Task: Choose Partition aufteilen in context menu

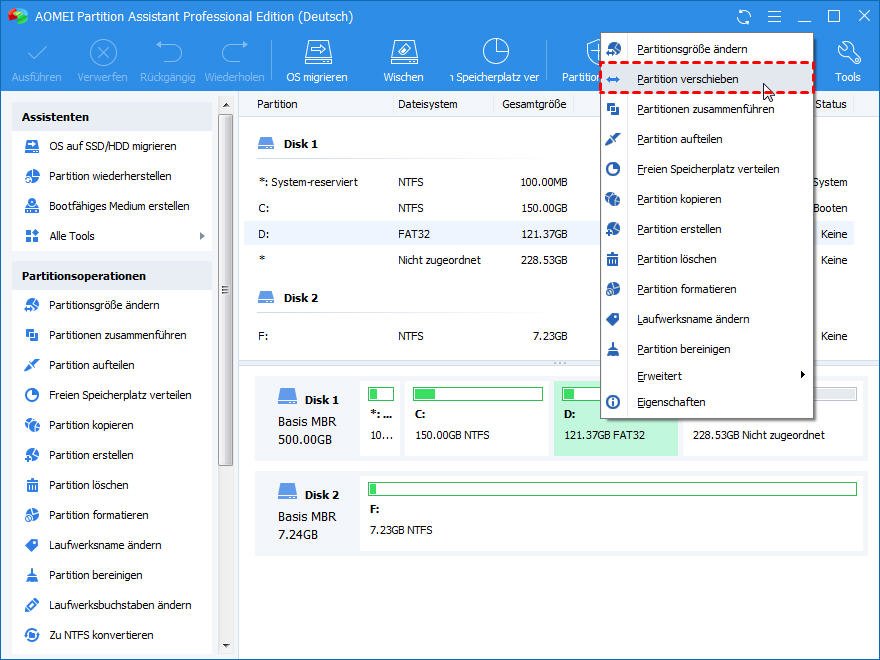Action: 707,139
